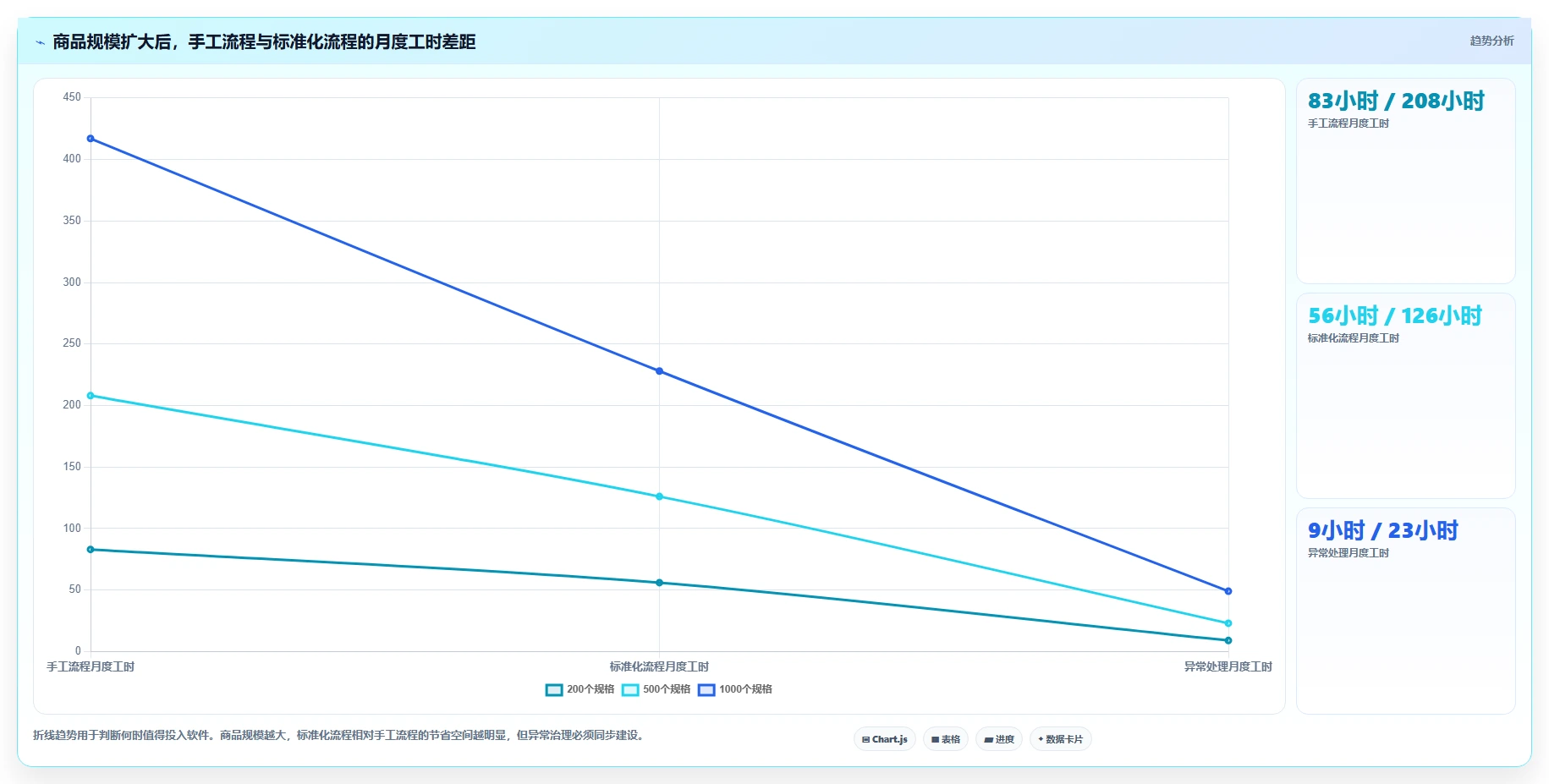This screenshot has height=784, width=1549.
Task: Click the 标准化流程月度工时 card caption
Action: [1354, 338]
